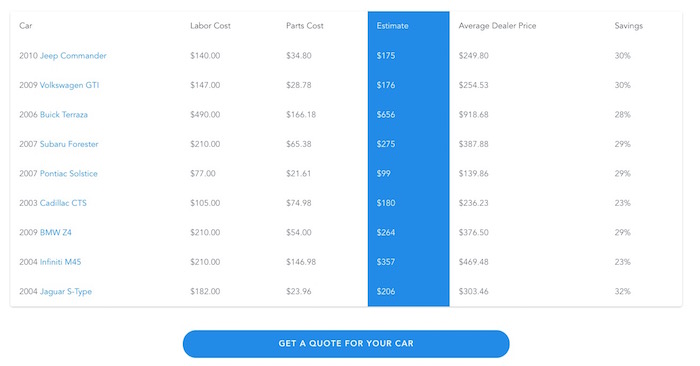Screen dimensions: 700x366
Task: Click the Savings column header
Action: (629, 26)
